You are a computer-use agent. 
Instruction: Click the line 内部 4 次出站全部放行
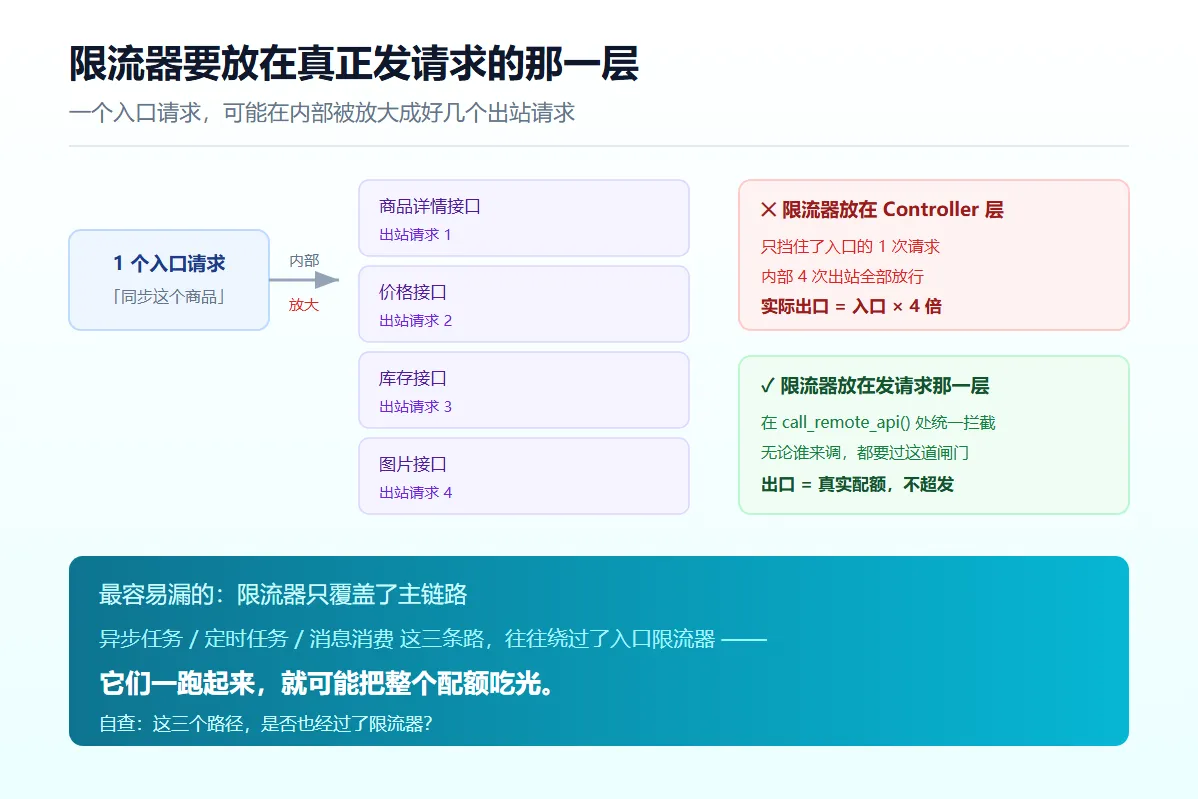(843, 277)
